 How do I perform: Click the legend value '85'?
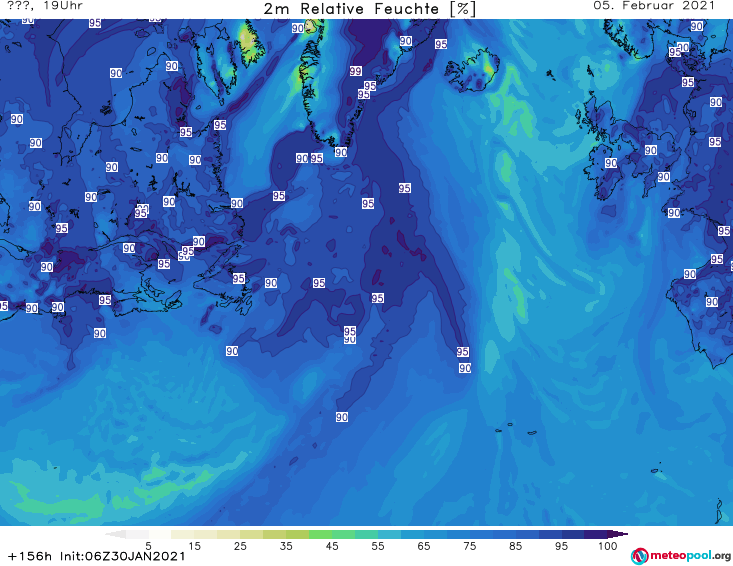pyautogui.click(x=516, y=546)
